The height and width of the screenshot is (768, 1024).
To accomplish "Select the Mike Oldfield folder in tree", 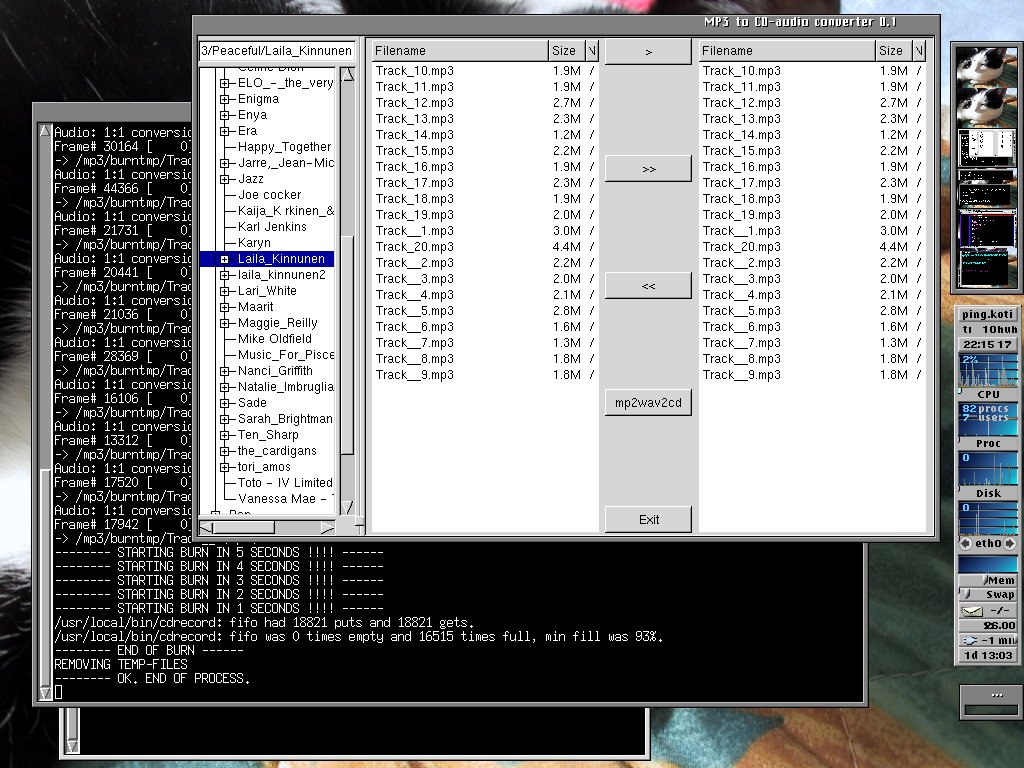I will click(275, 339).
